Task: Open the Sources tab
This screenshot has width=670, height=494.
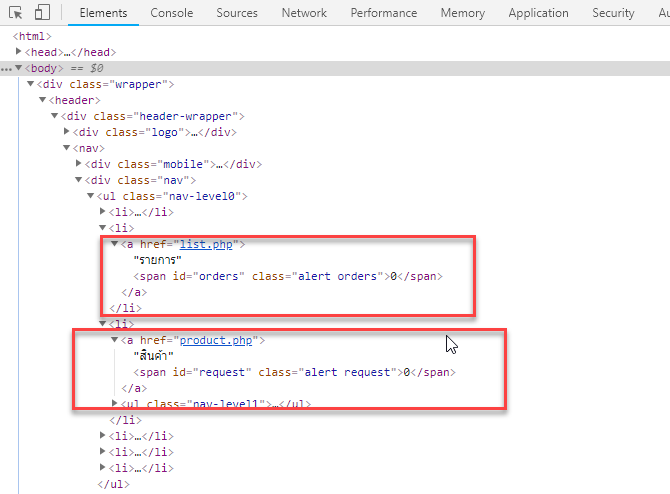Action: coord(237,13)
